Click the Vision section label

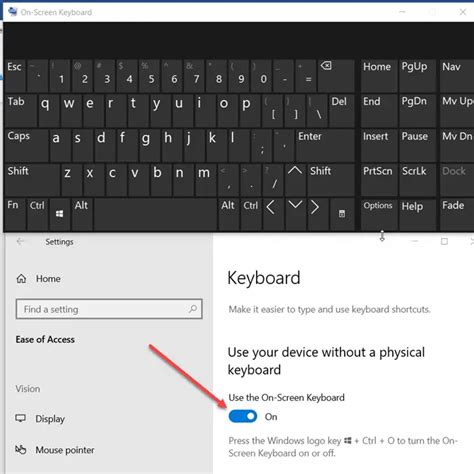(x=28, y=389)
